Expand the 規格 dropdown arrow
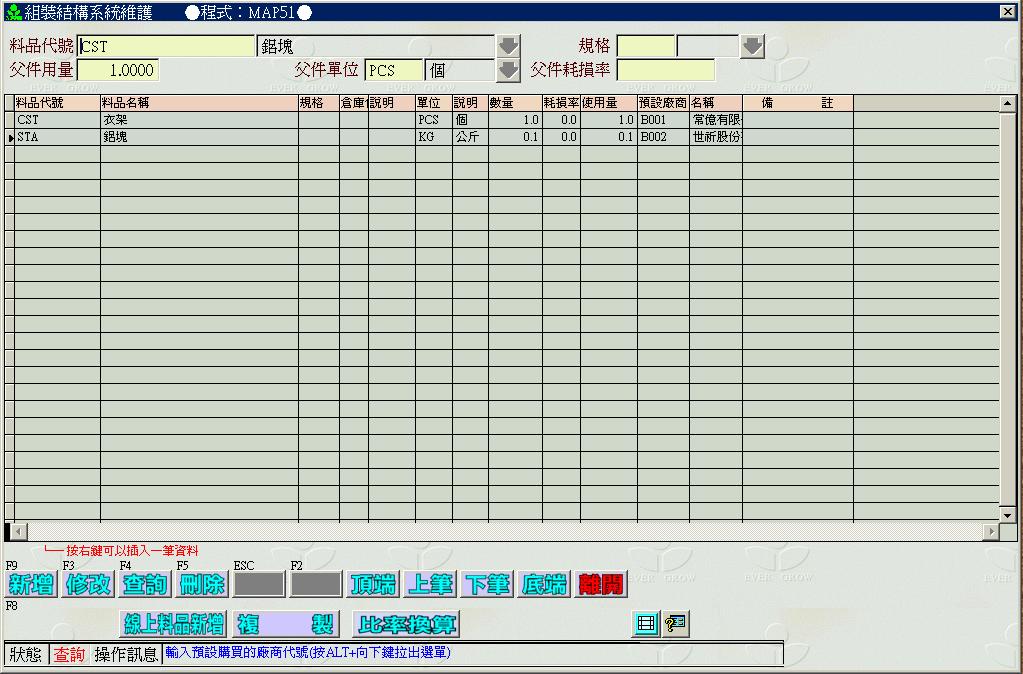This screenshot has height=674, width=1023. [x=752, y=46]
